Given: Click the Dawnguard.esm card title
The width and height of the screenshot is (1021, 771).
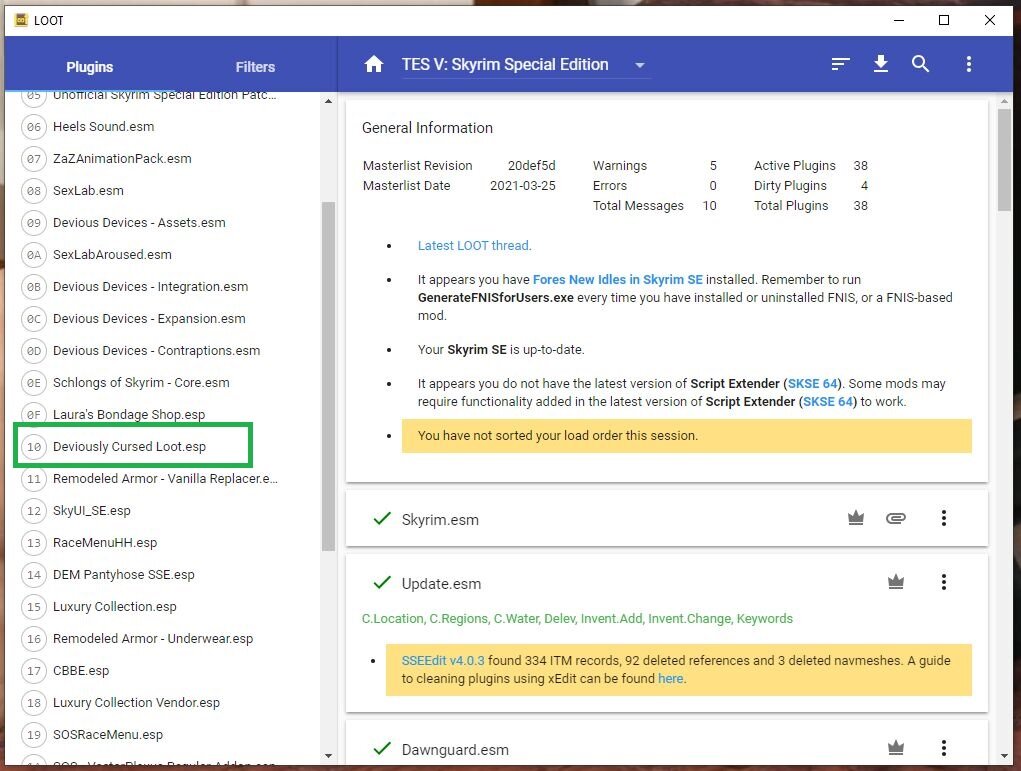Looking at the screenshot, I should pyautogui.click(x=455, y=750).
